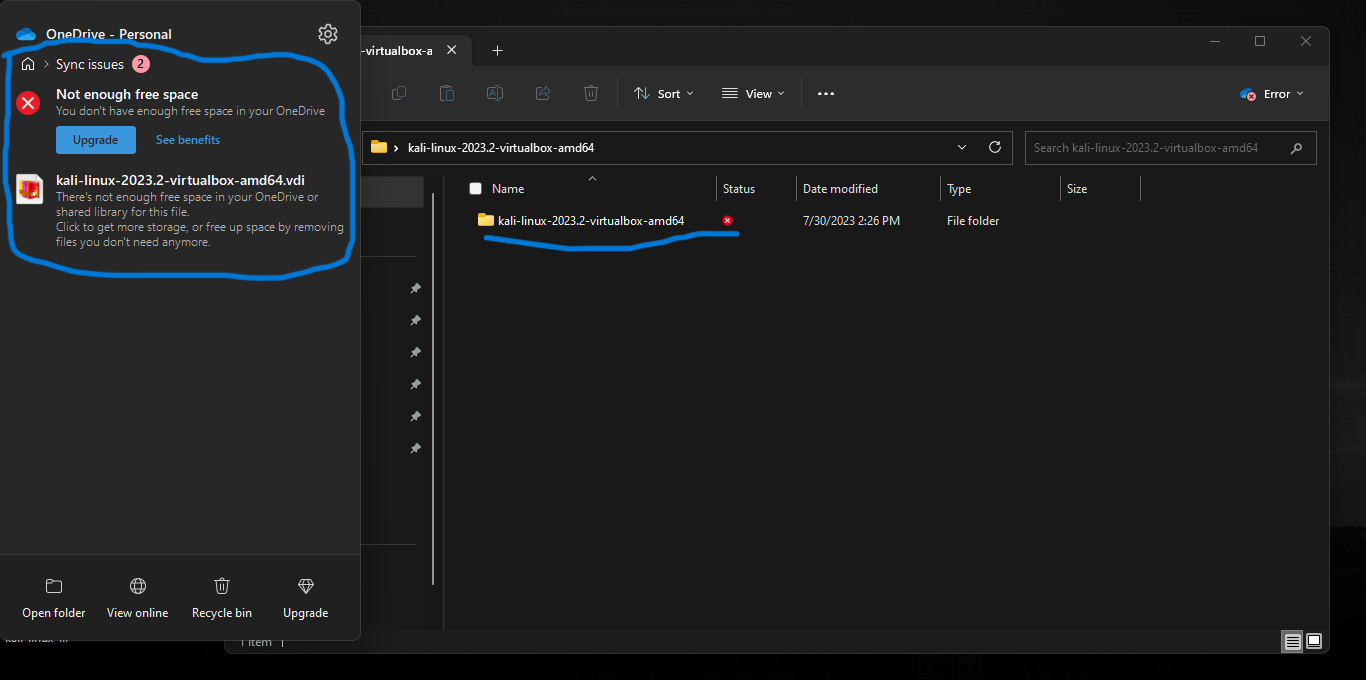Click the address bar folder icon
1366x680 pixels.
coord(379,147)
